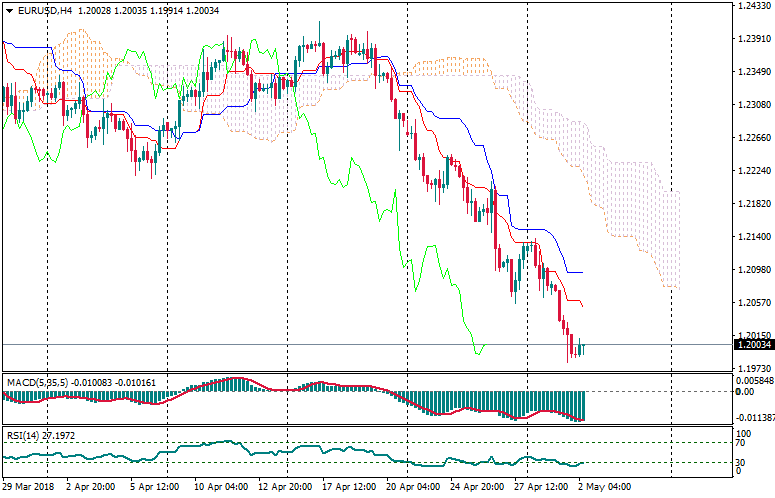Select the 10 Apr 04:00 time label
The image size is (775, 498).
[220, 487]
